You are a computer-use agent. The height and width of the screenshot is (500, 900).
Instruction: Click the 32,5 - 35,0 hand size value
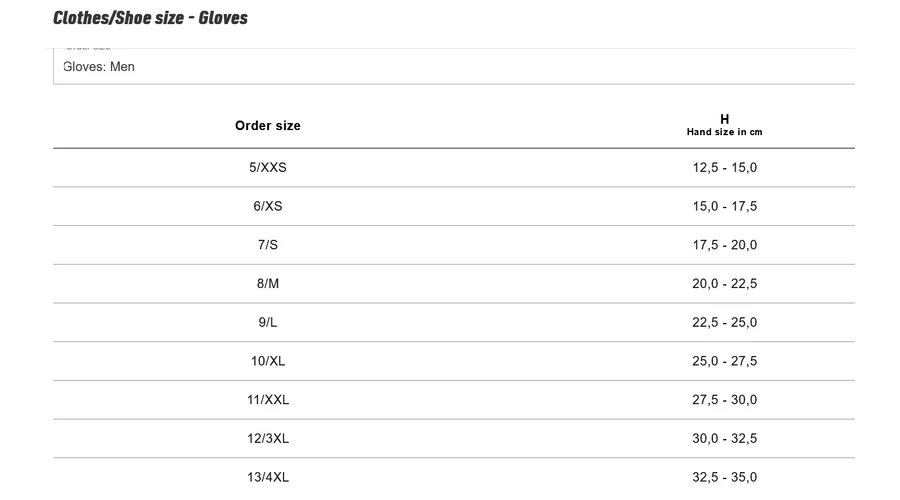(x=724, y=477)
